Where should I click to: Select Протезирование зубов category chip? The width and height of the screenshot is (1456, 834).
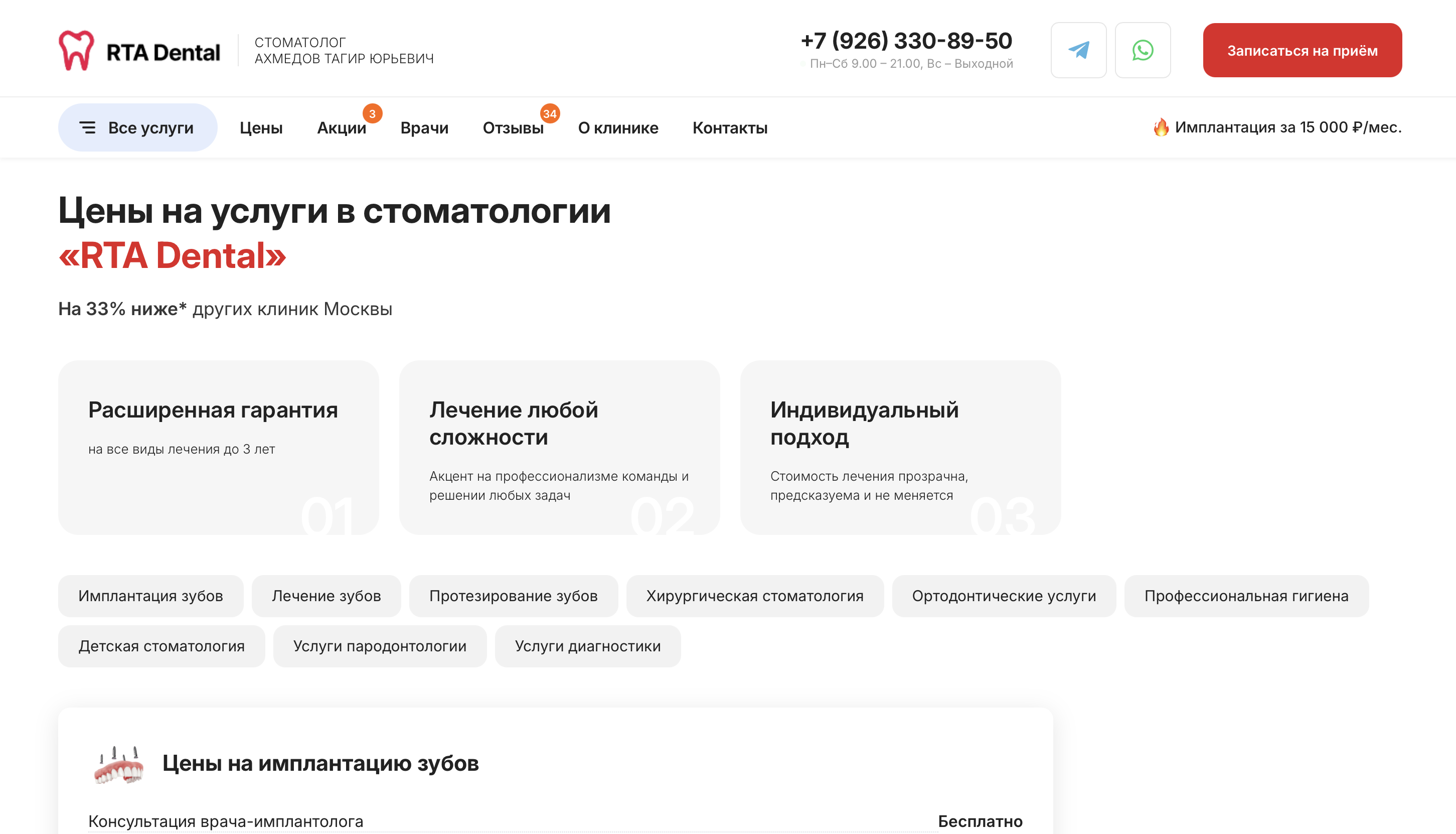pos(514,596)
